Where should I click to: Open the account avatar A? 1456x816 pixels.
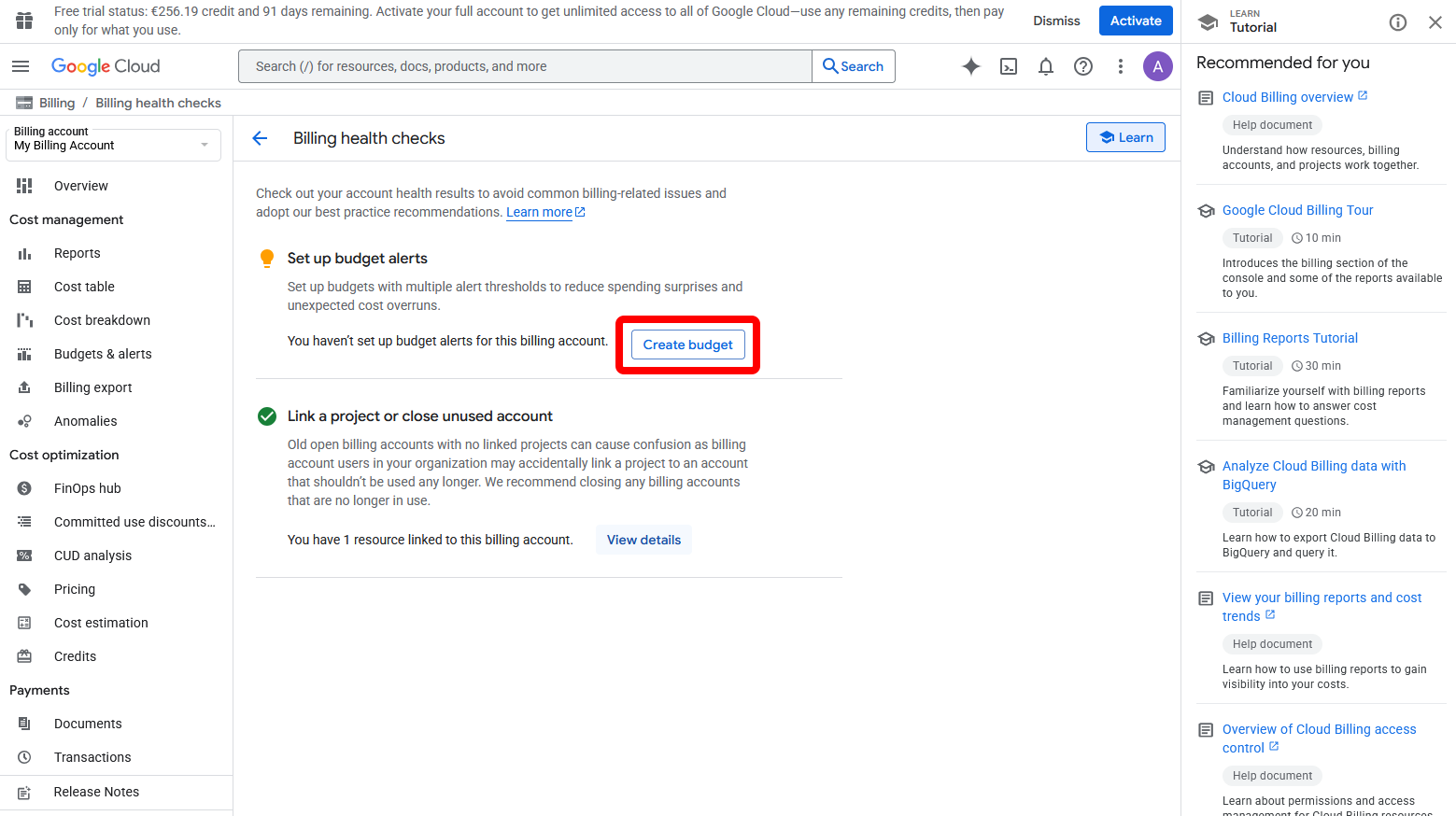coord(1158,66)
